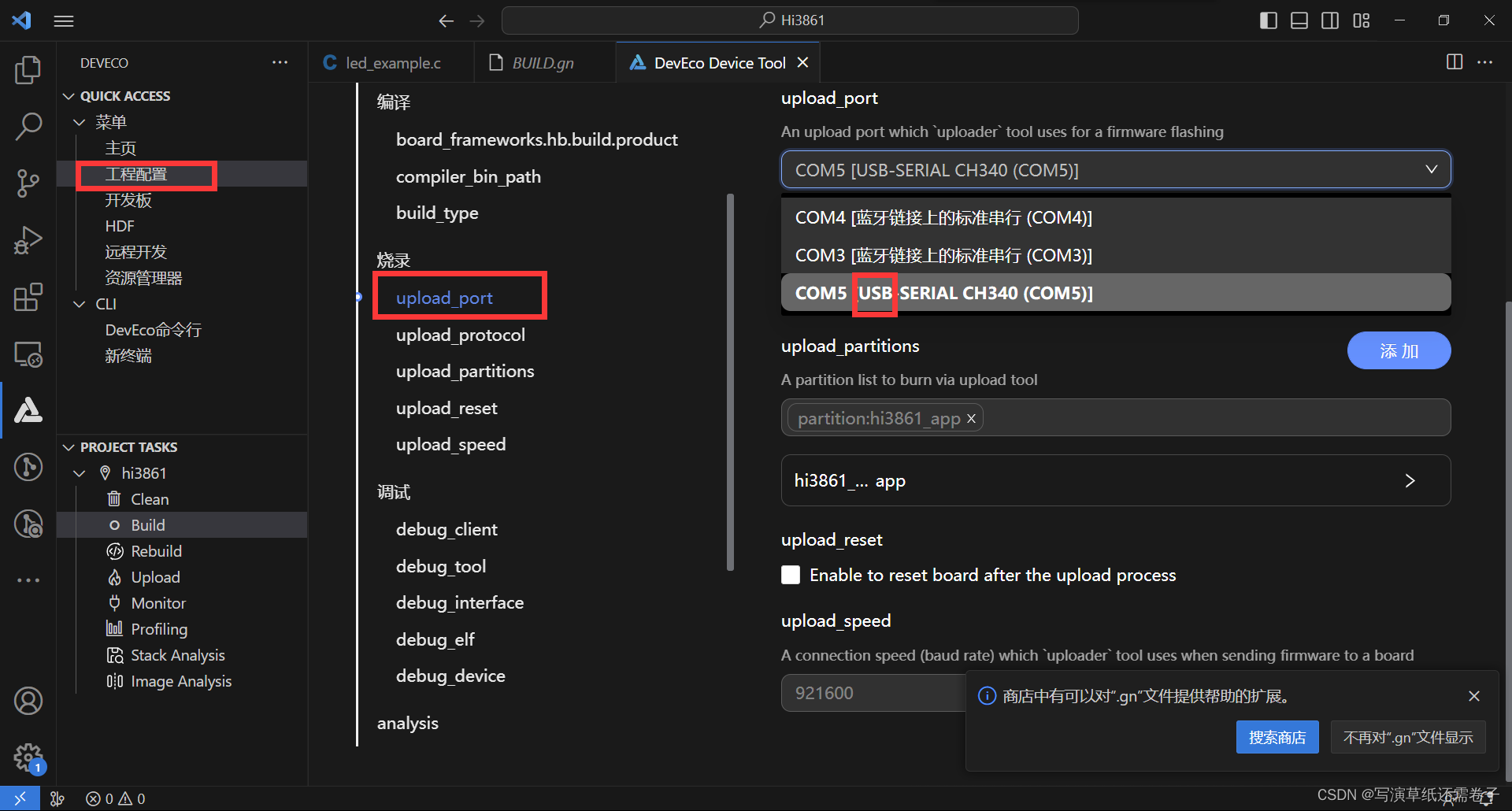
Task: Enable reset board after upload checkbox
Action: coord(791,575)
